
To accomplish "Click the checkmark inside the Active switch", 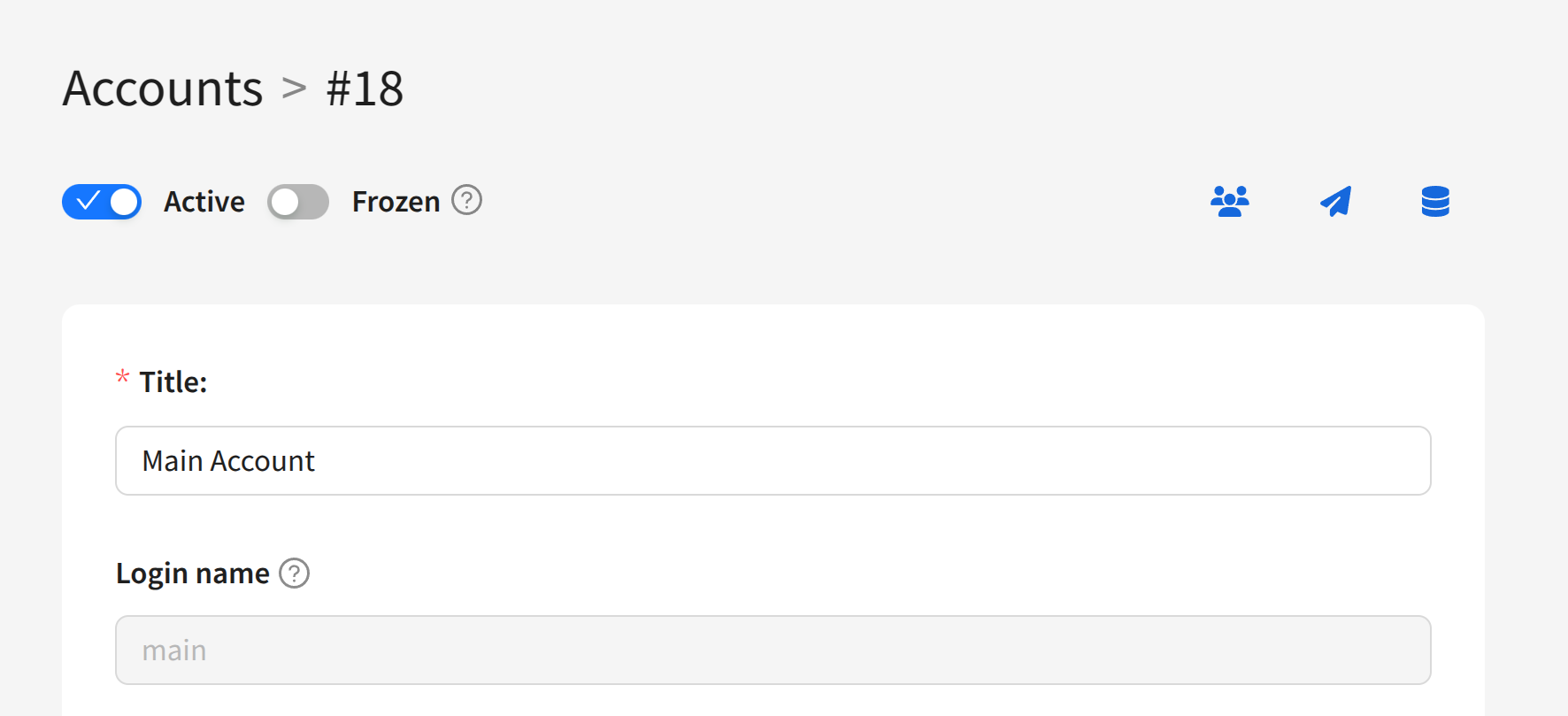I will [88, 202].
